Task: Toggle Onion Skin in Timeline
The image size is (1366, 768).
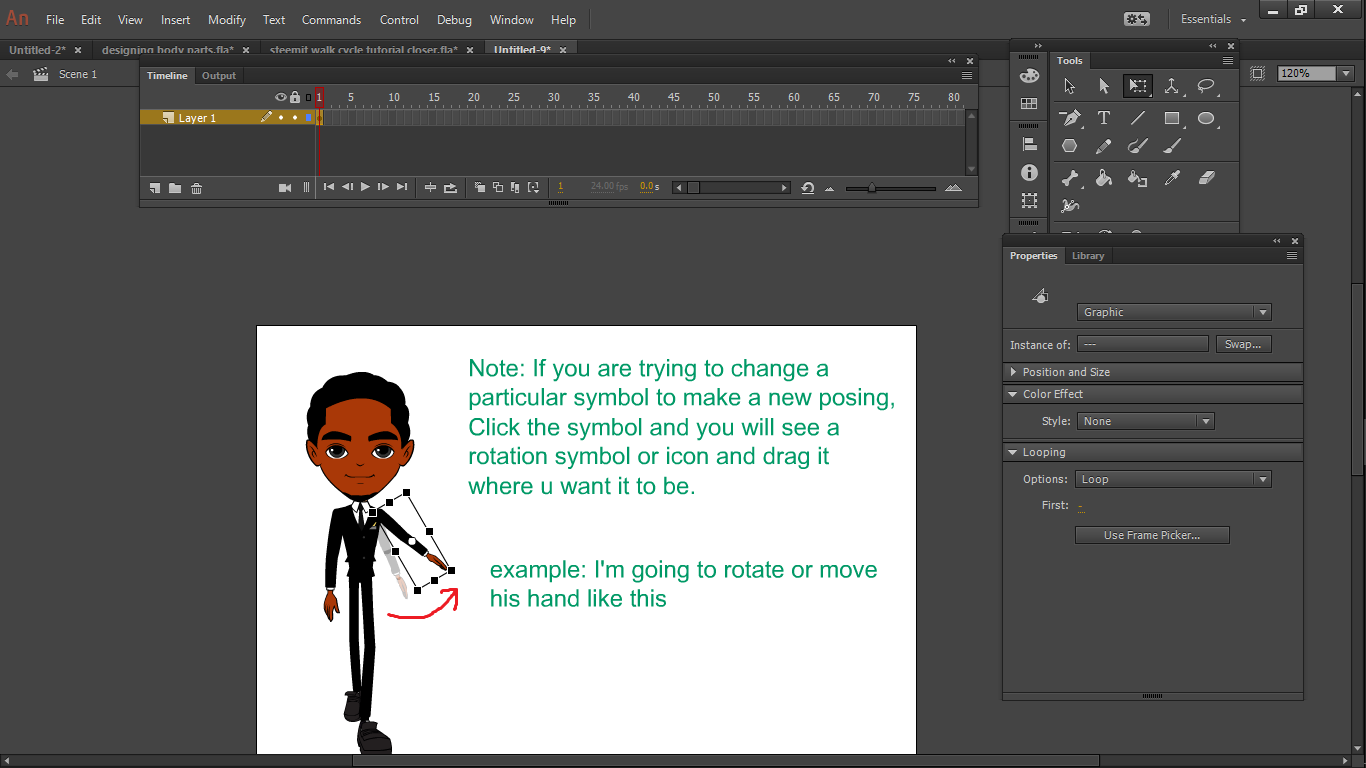Action: (x=480, y=187)
